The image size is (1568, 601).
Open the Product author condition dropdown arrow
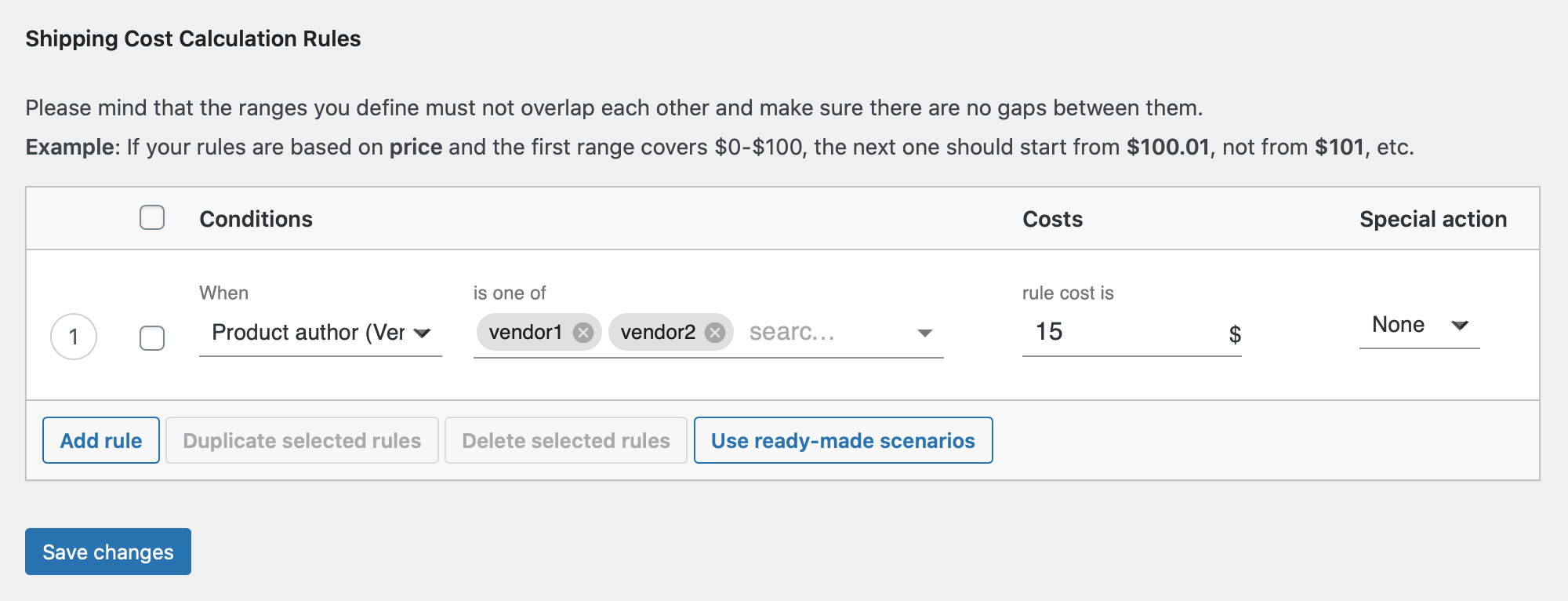coord(421,333)
